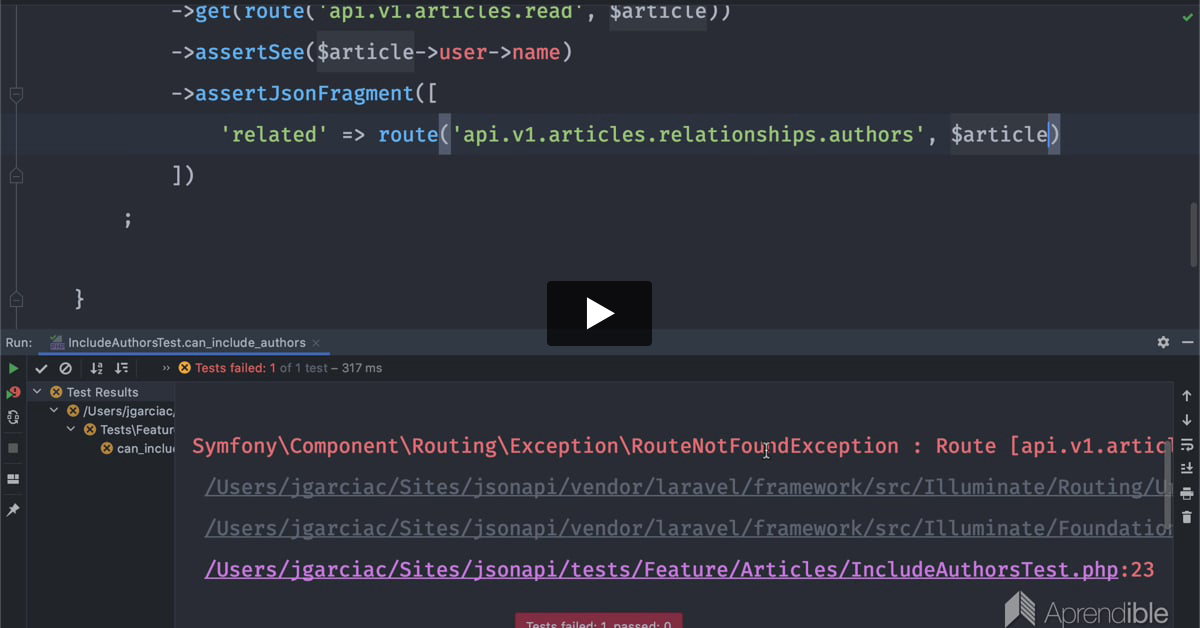Screen dimensions: 1200x628
Task: Collapse the Test Results tree node
Action: point(38,392)
